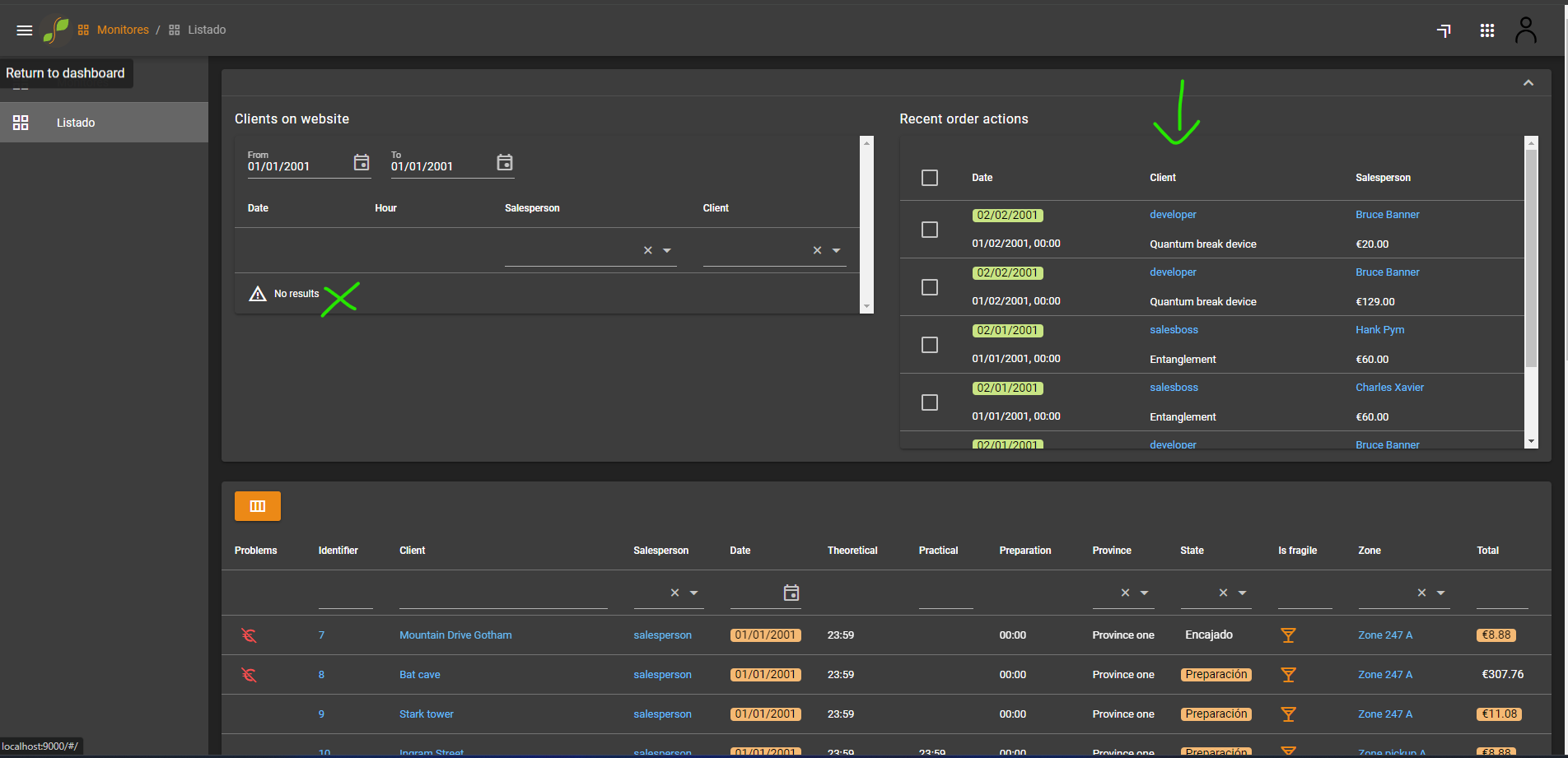Viewport: 1568px width, 758px height.
Task: Click the Listado sidebar grid icon
Action: (x=21, y=123)
